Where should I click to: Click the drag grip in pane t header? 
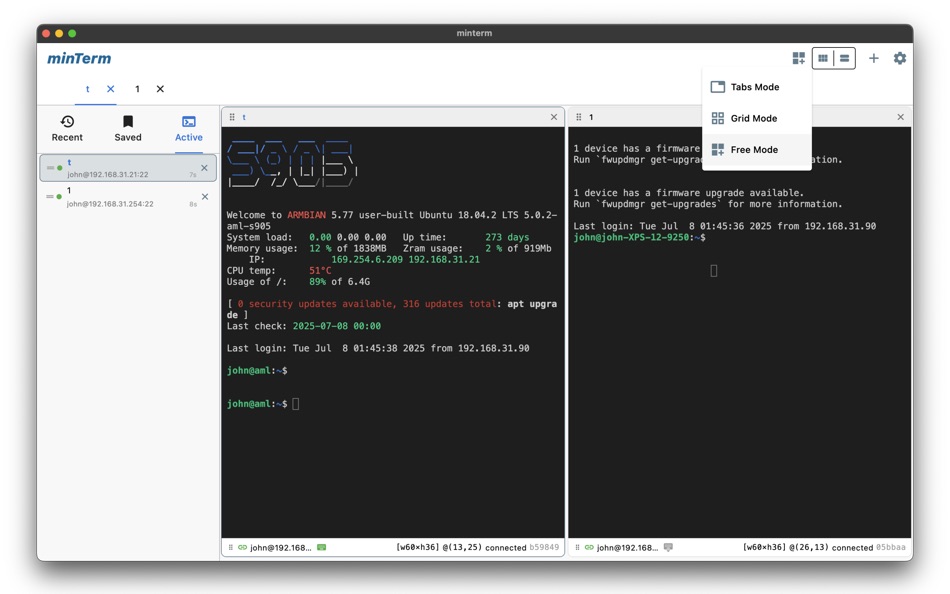pos(232,117)
